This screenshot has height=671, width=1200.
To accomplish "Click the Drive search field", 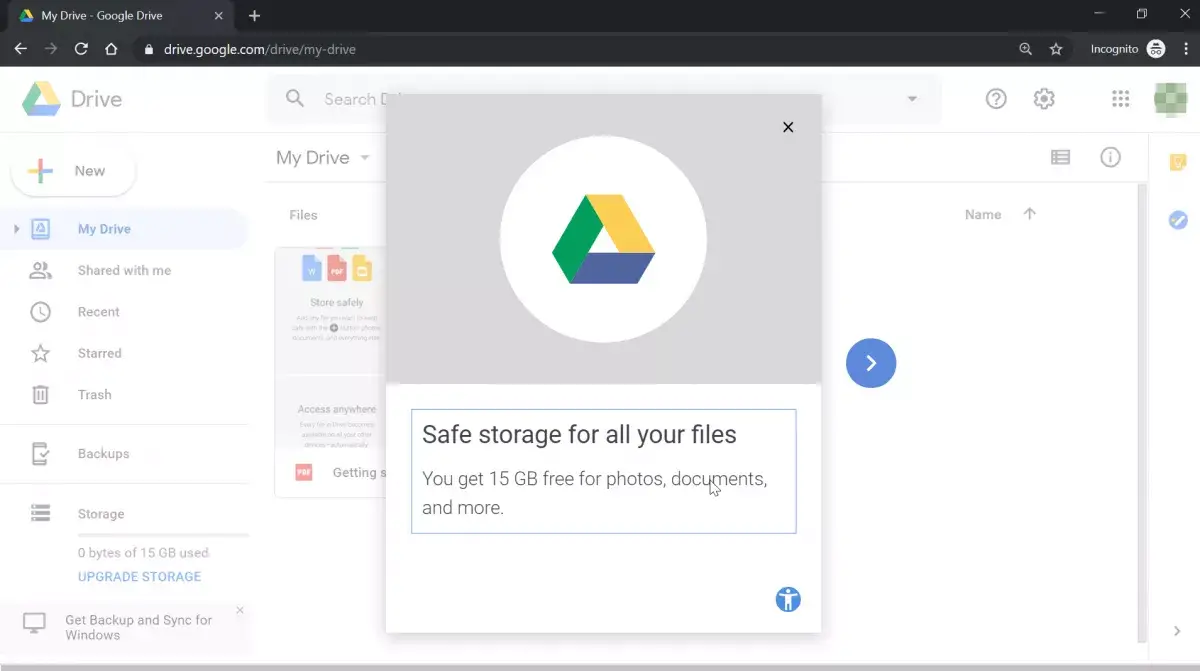I will [603, 99].
